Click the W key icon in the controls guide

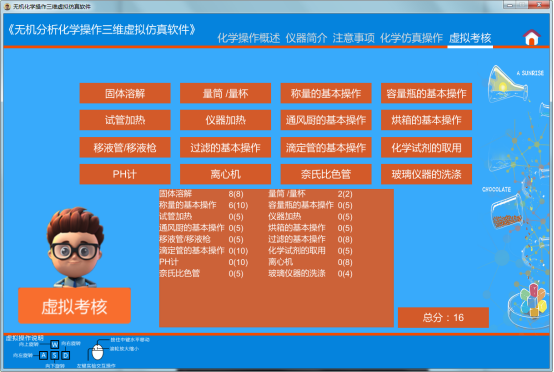pyautogui.click(x=55, y=344)
